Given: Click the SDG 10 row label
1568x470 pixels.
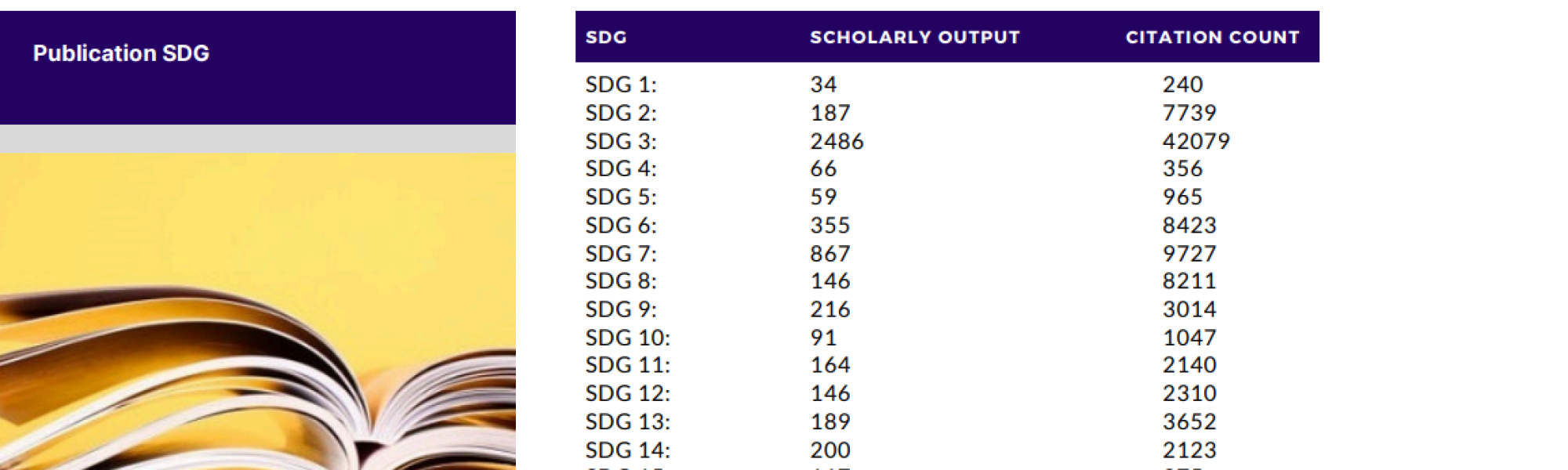Looking at the screenshot, I should click(x=627, y=338).
